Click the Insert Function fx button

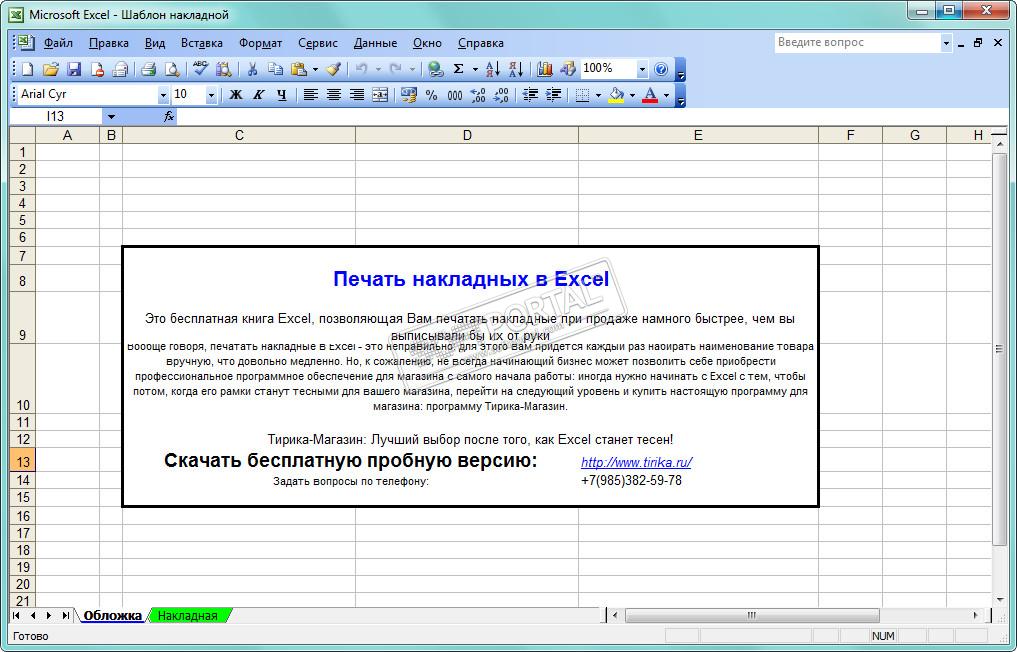coord(169,117)
